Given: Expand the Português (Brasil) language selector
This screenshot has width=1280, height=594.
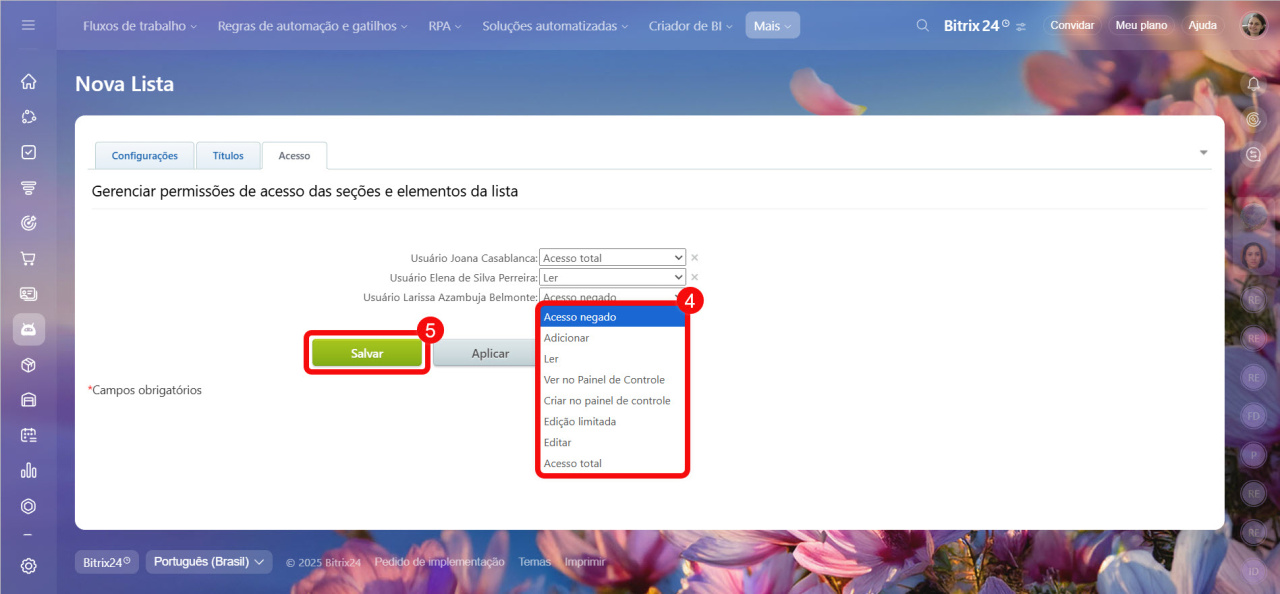Looking at the screenshot, I should click(x=209, y=562).
